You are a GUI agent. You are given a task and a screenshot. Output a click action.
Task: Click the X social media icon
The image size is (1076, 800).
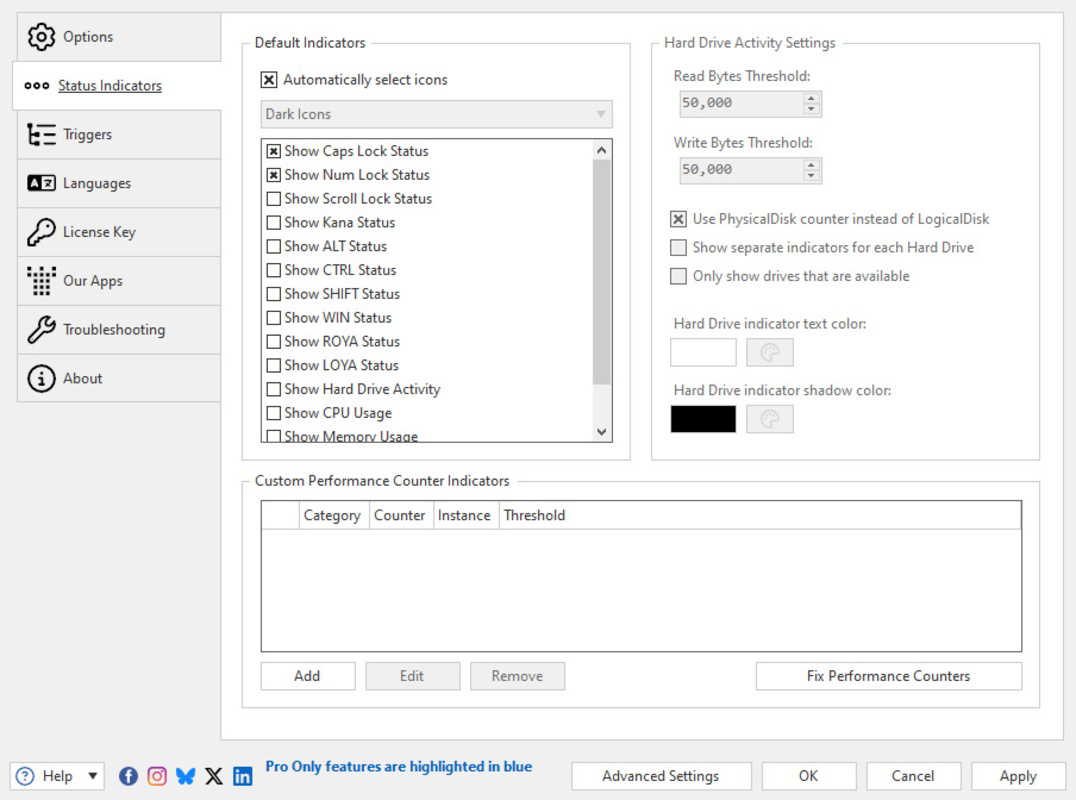213,775
